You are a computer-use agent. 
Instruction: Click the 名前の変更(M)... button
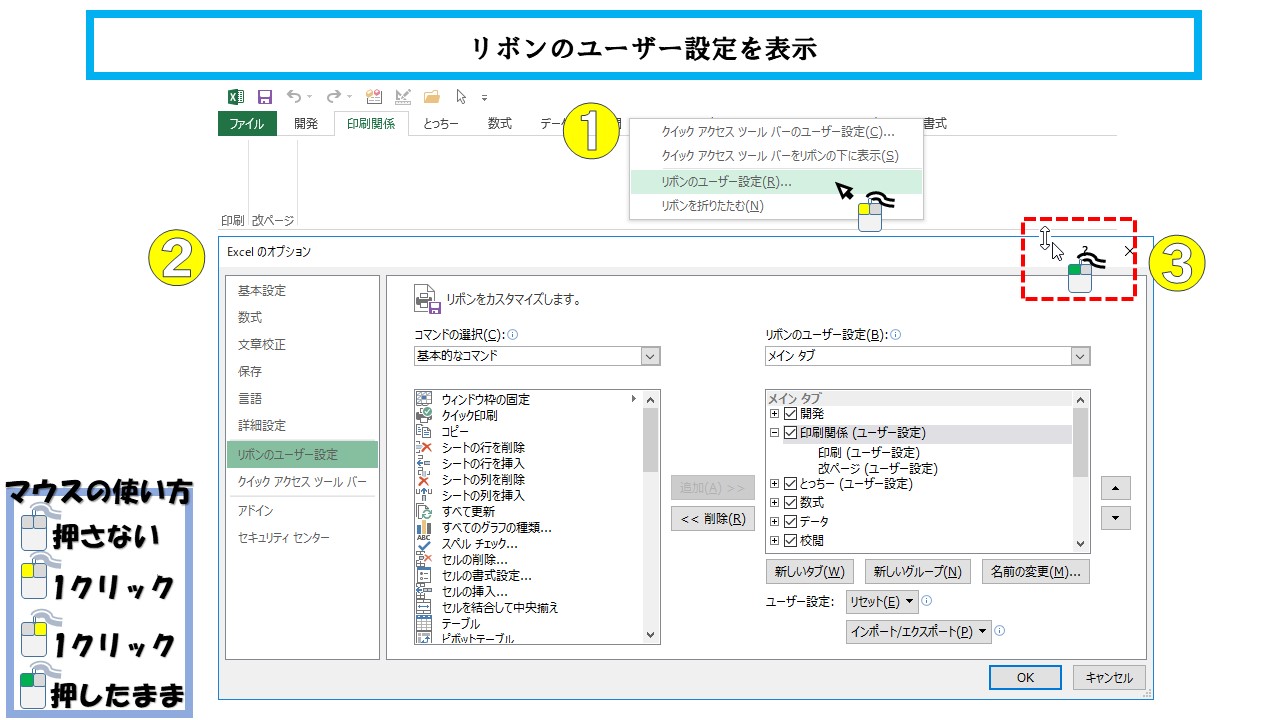[x=1035, y=572]
